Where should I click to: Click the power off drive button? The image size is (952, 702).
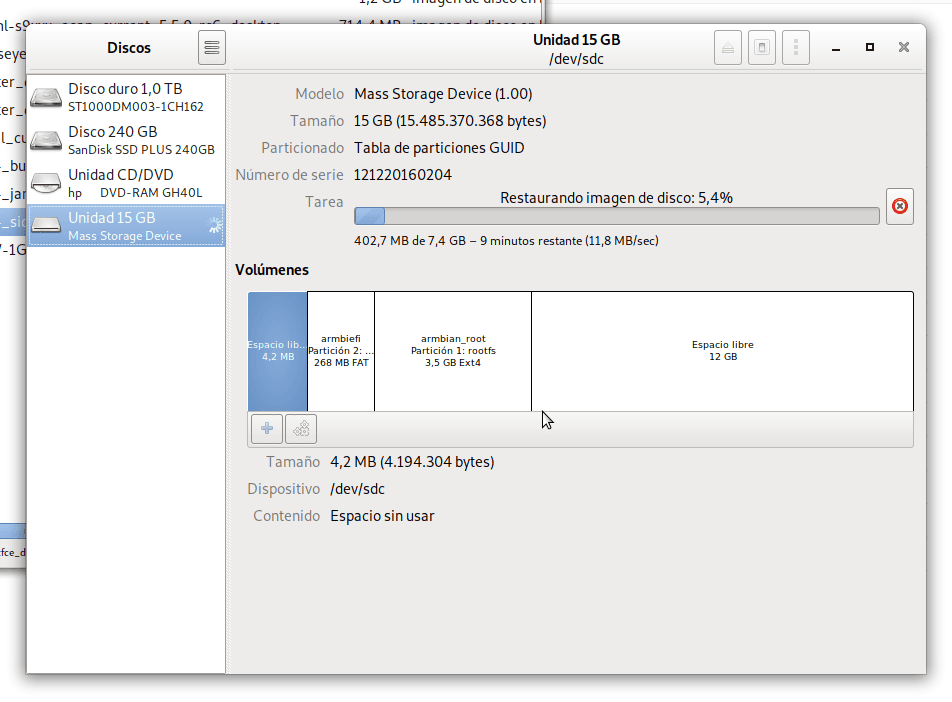[762, 47]
